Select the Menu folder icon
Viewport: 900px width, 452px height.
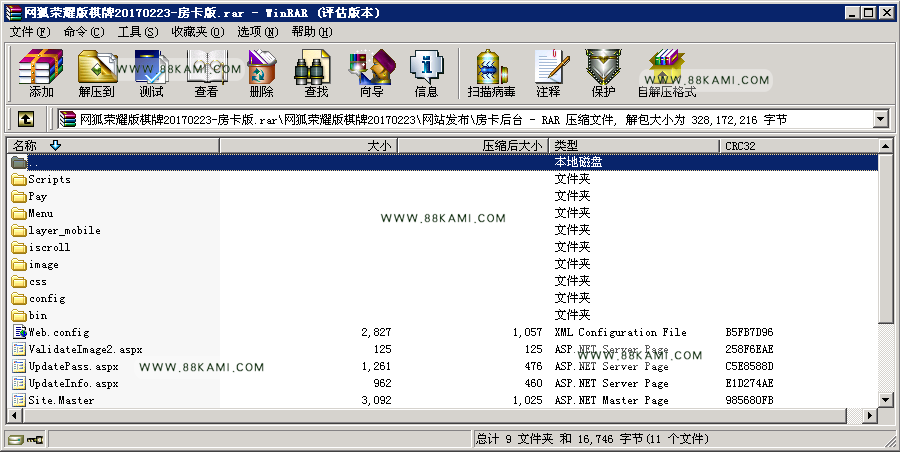[19, 213]
